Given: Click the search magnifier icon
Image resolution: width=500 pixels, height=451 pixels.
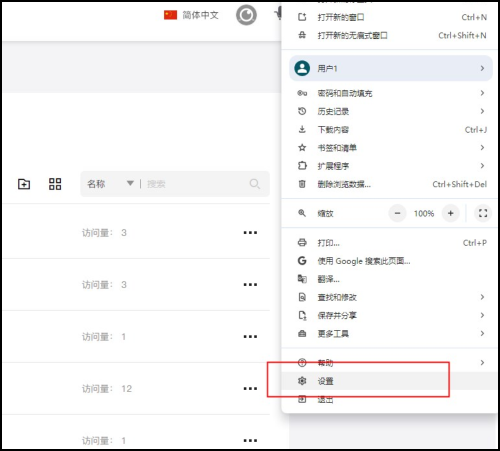Looking at the screenshot, I should coord(255,184).
